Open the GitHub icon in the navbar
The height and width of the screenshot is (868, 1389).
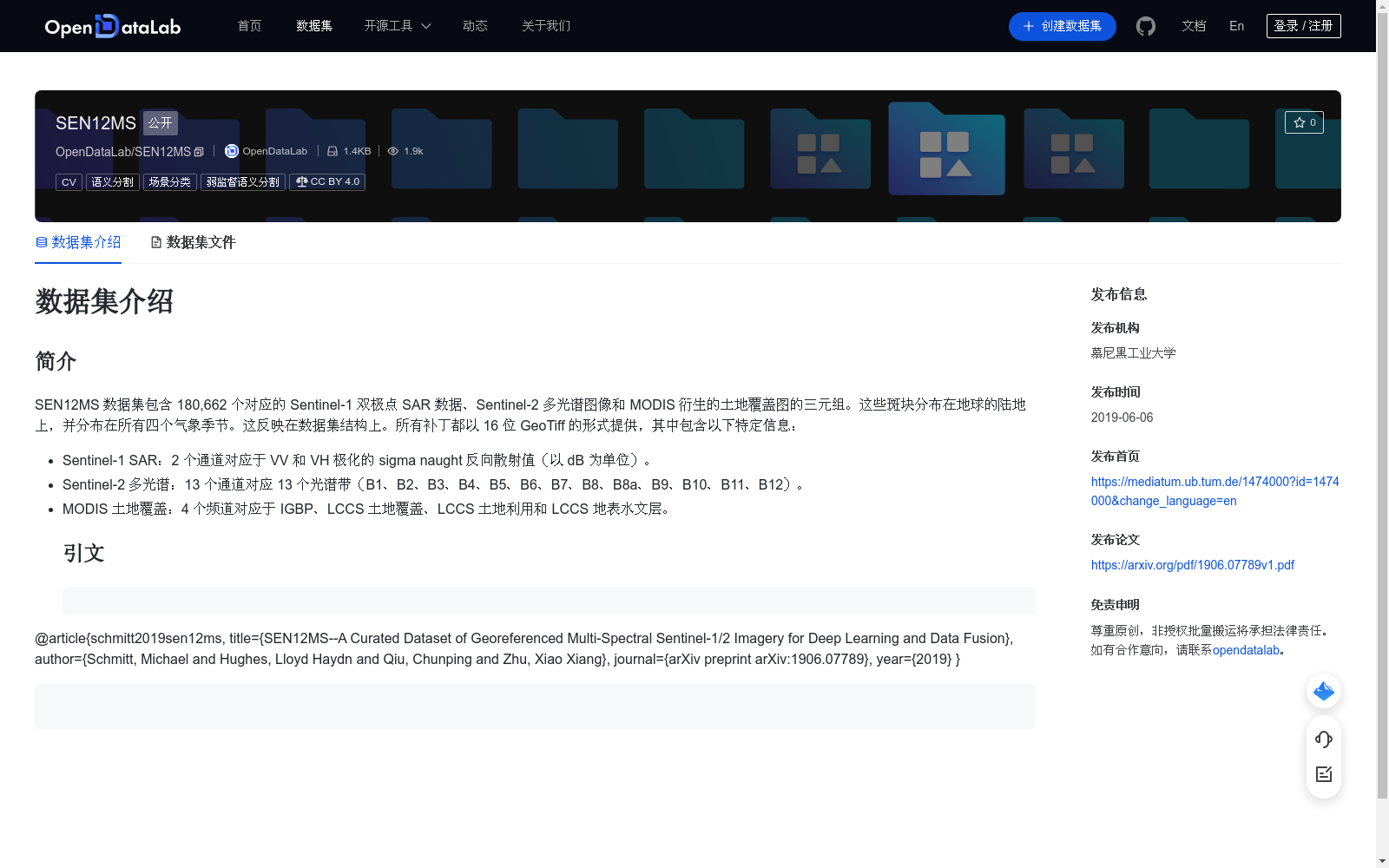coord(1145,26)
